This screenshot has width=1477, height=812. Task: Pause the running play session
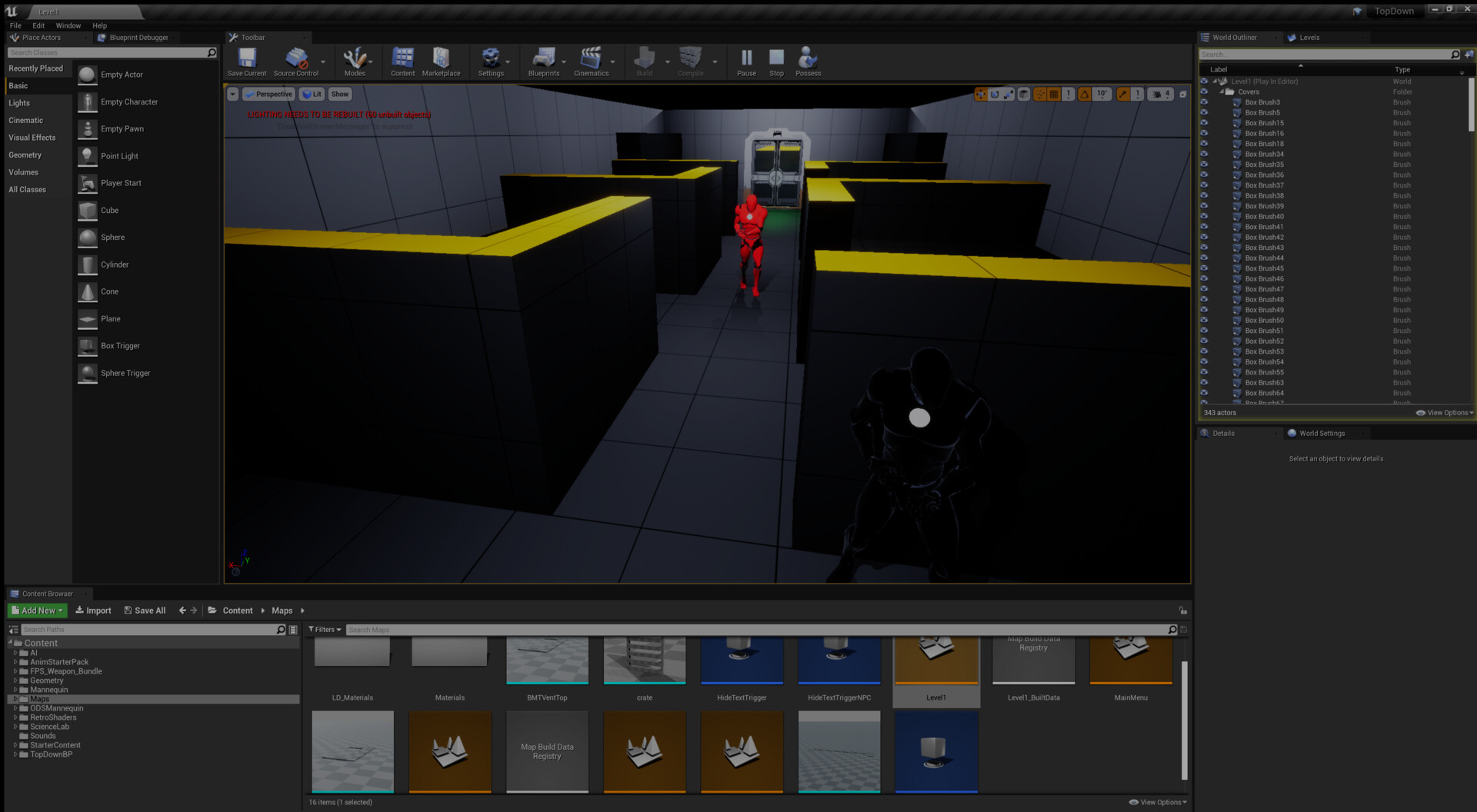746,62
